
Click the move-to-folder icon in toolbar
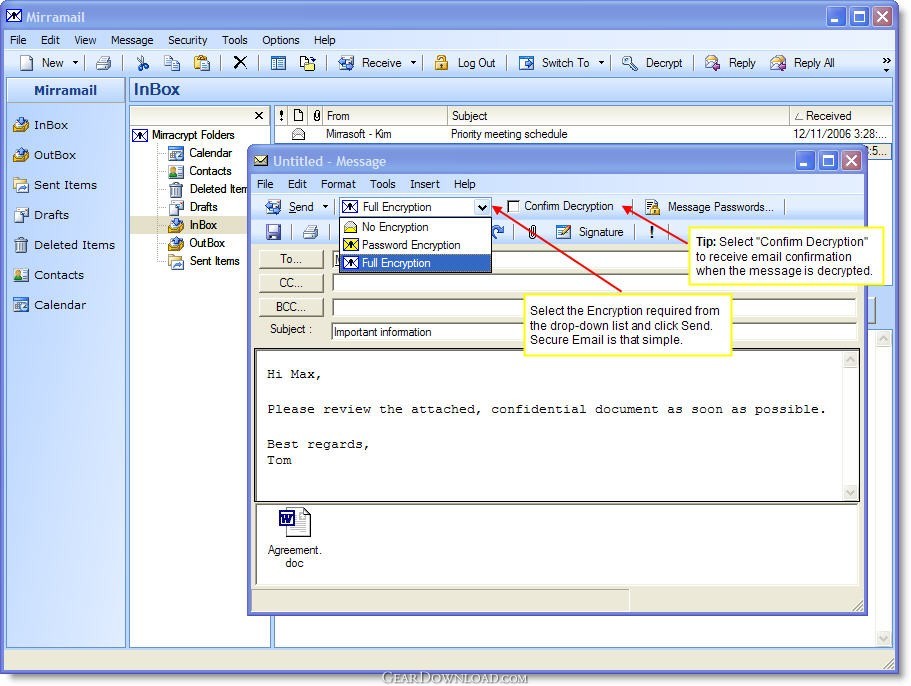[308, 63]
